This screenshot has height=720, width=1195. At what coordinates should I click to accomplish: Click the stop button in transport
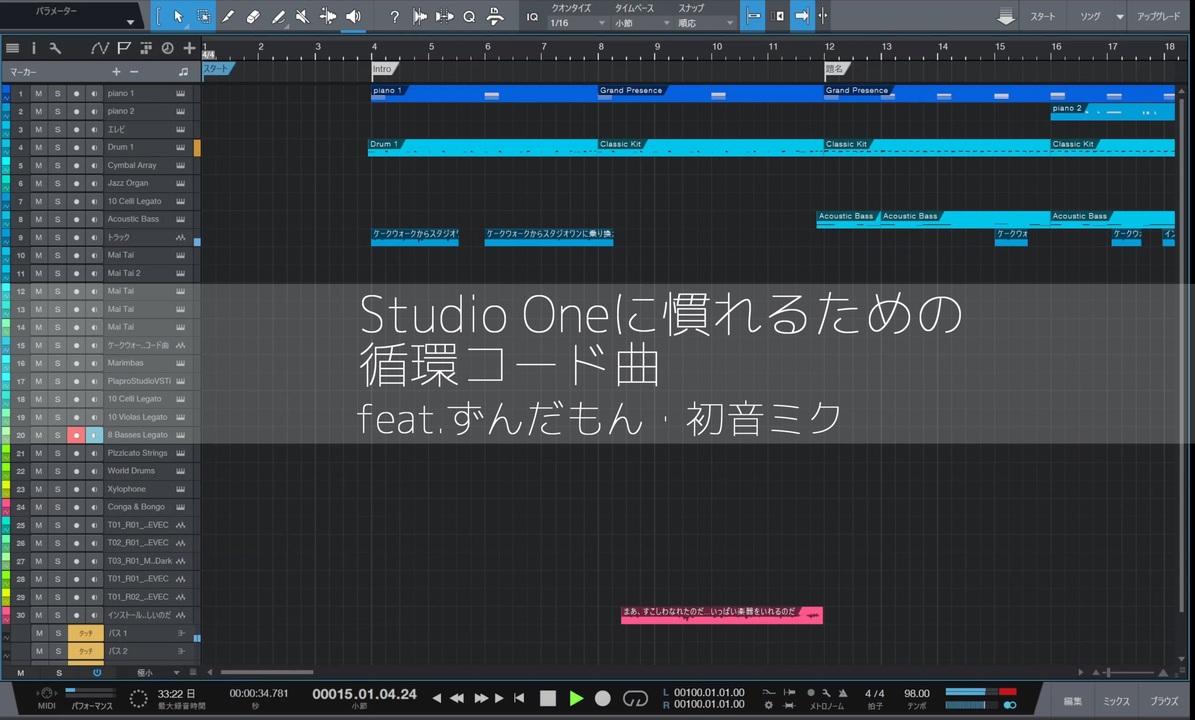547,698
